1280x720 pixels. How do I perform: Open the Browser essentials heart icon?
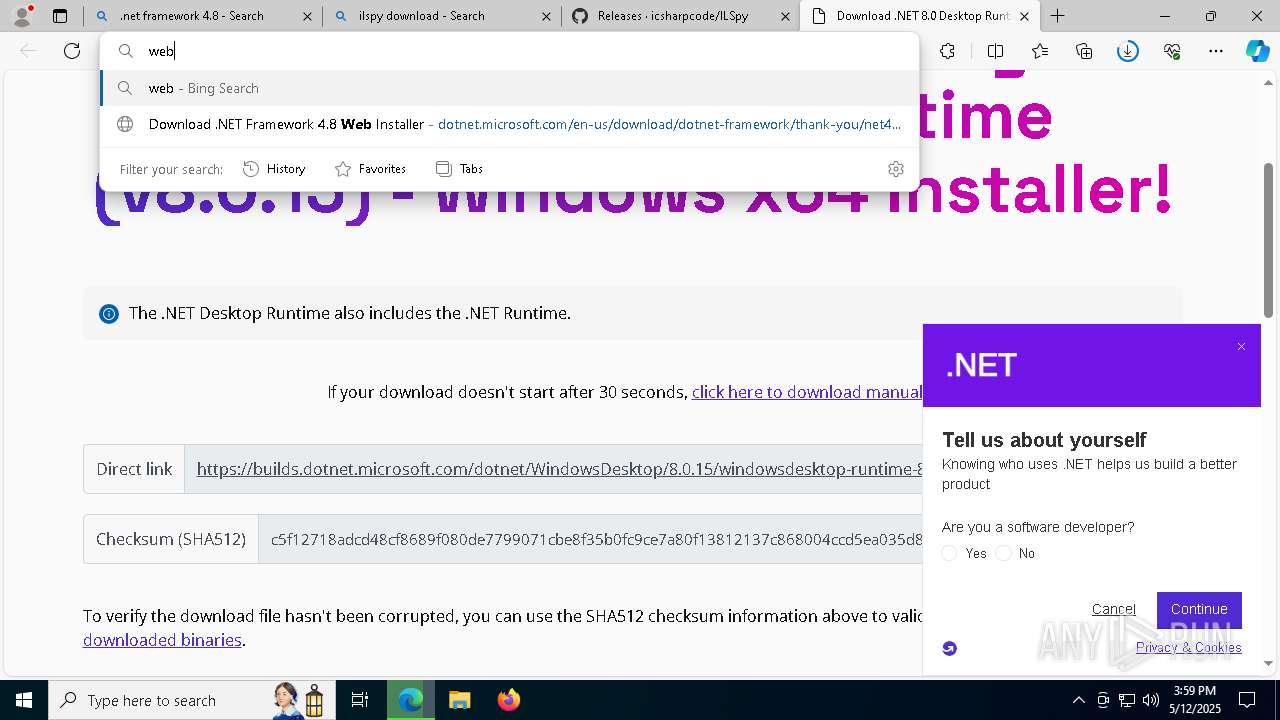pos(1172,51)
